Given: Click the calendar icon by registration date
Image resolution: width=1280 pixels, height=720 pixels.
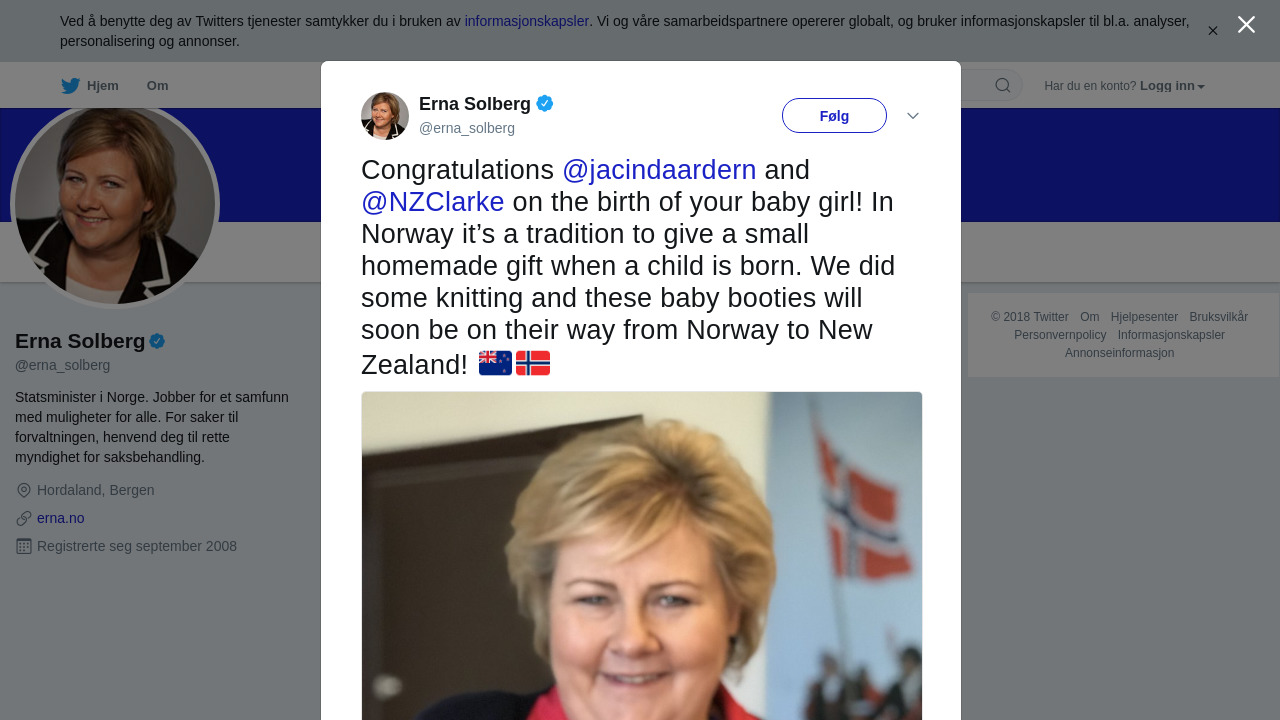Looking at the screenshot, I should tap(24, 546).
